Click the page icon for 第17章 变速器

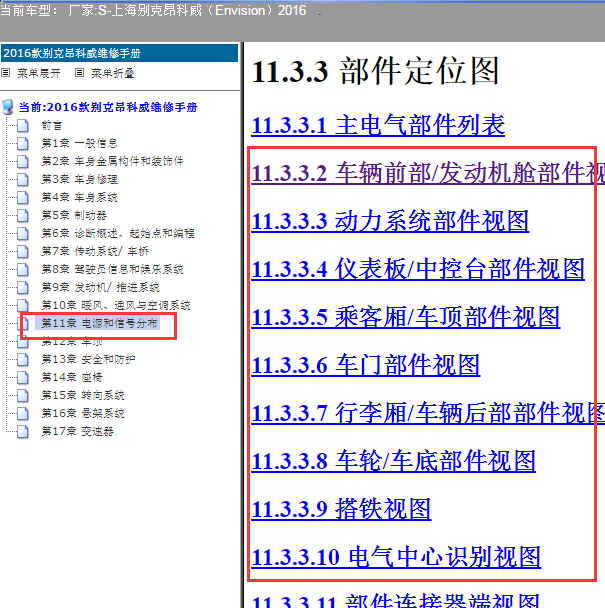22,432
